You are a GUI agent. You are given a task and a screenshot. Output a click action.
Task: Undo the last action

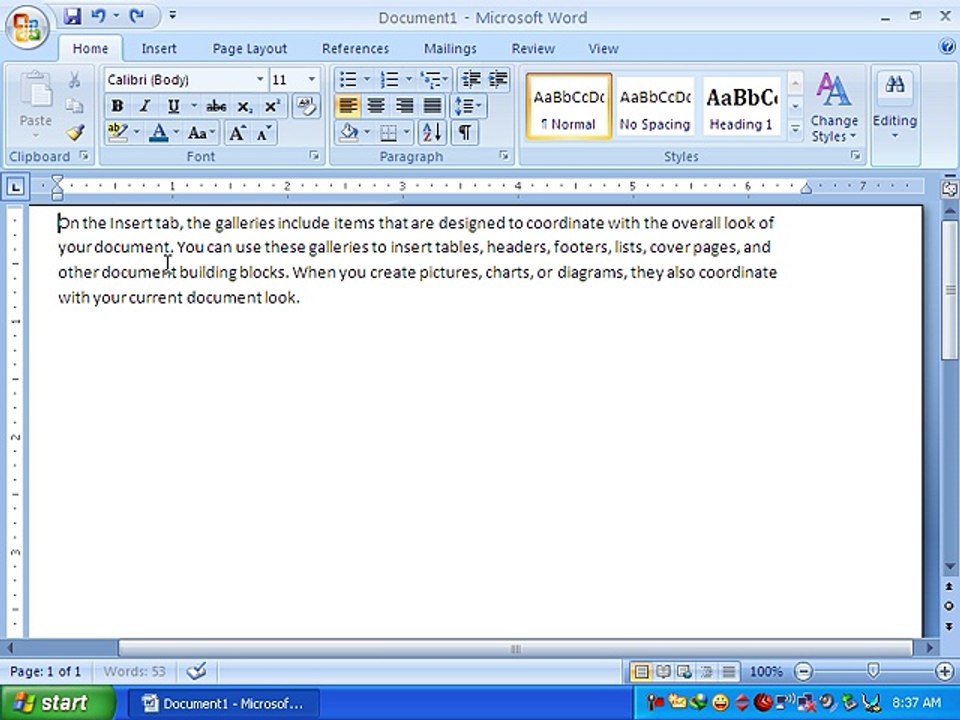point(98,16)
